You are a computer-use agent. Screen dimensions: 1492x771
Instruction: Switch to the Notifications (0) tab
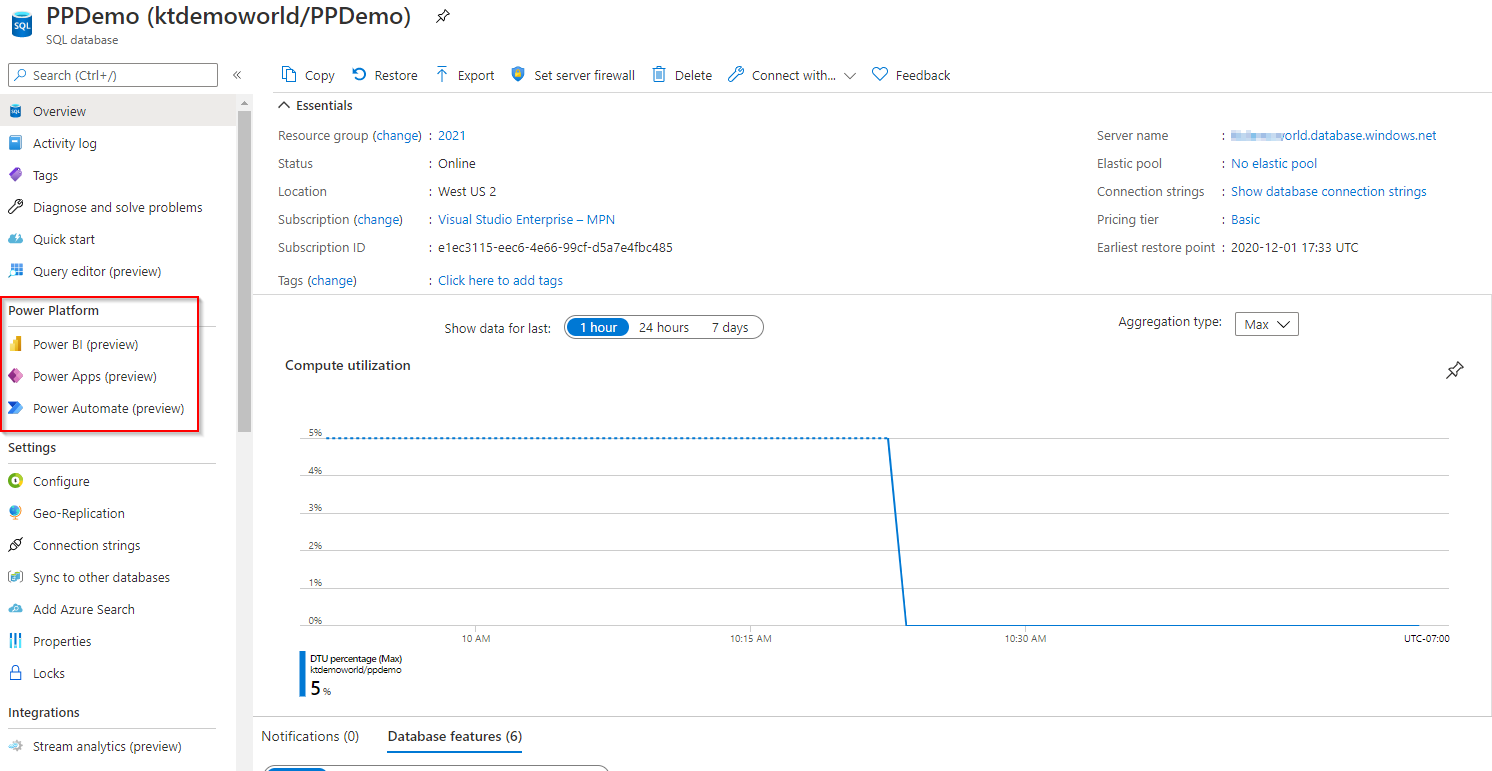[310, 736]
